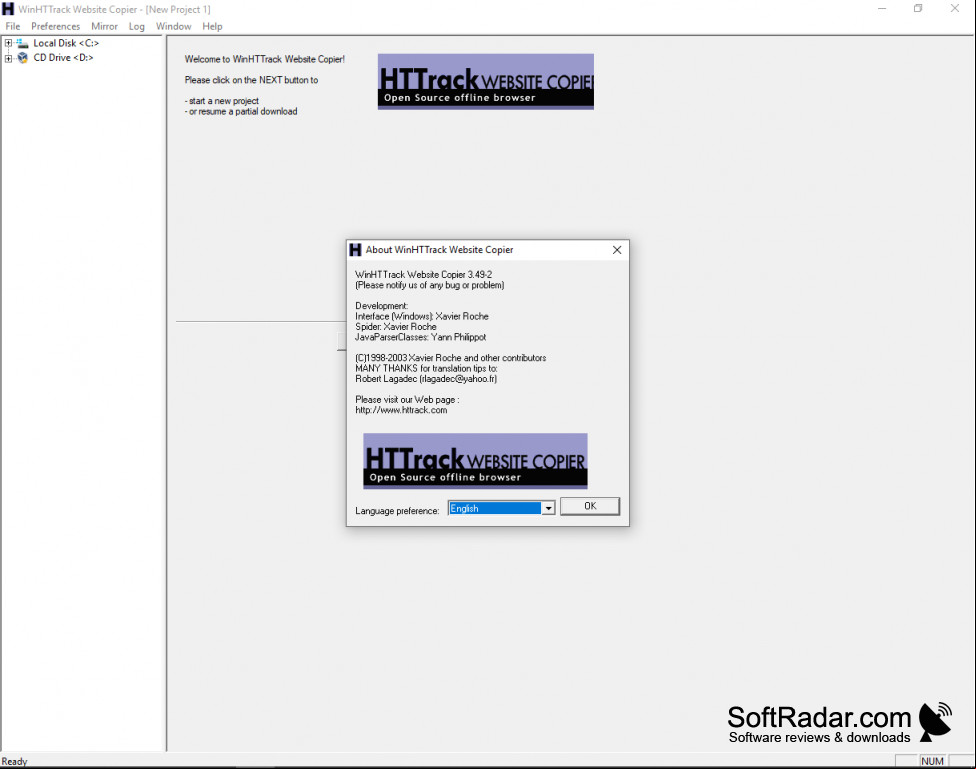Viewport: 976px width, 769px height.
Task: Close the WinHTTrack main window
Action: click(x=955, y=9)
